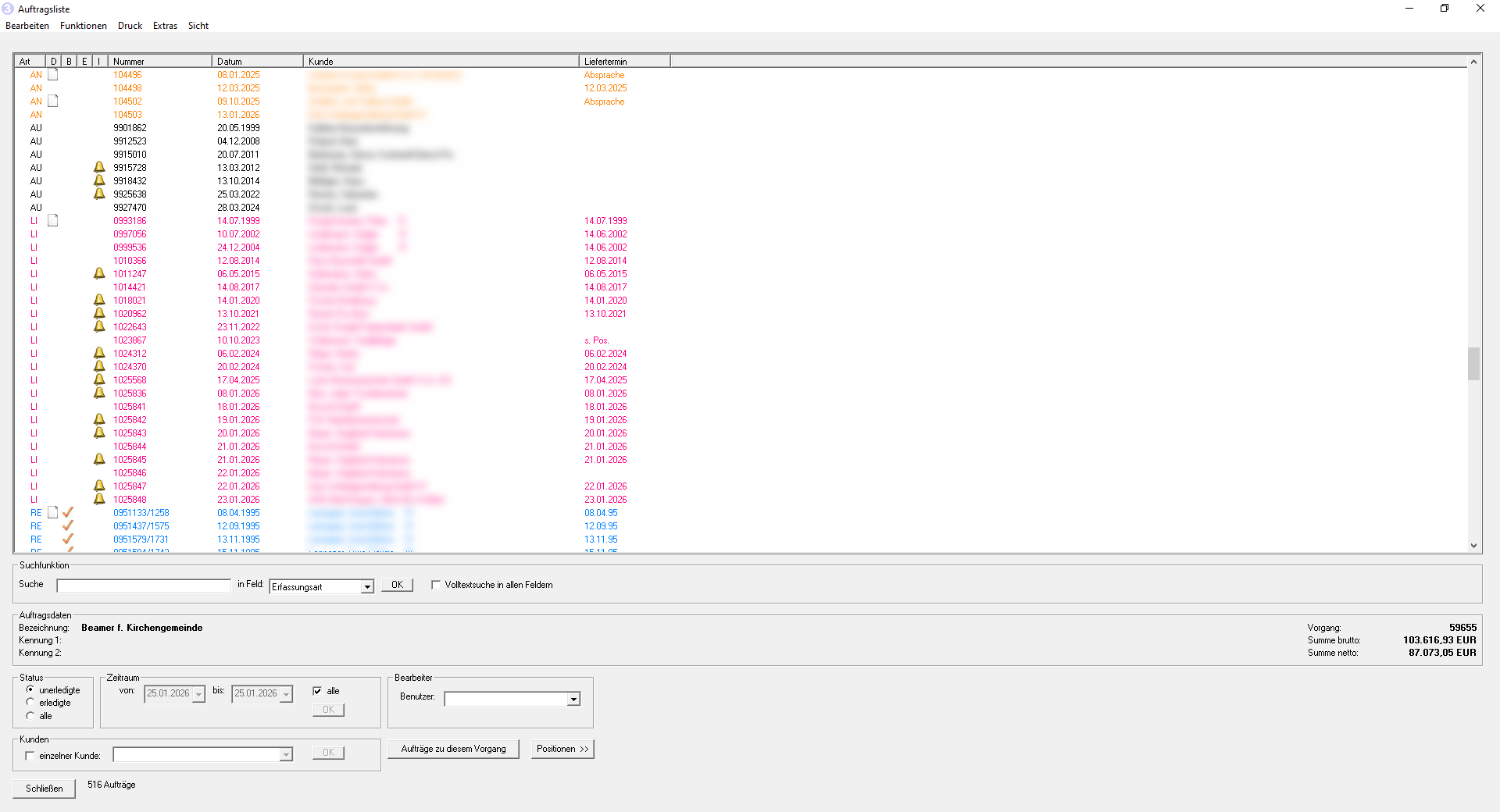
Task: Select the 'erledigte' status radio button
Action: (x=30, y=703)
